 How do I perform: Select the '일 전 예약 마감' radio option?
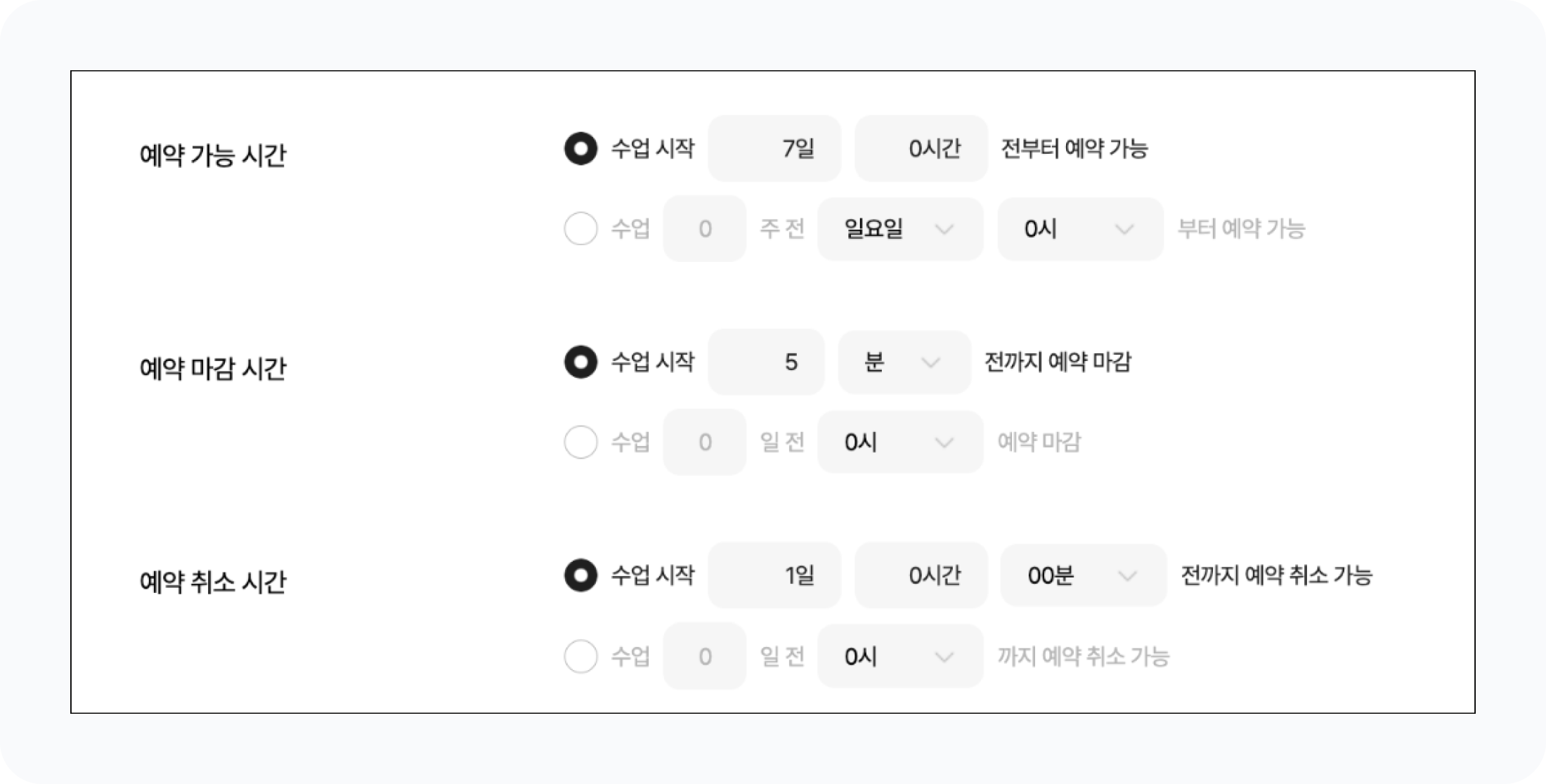580,442
